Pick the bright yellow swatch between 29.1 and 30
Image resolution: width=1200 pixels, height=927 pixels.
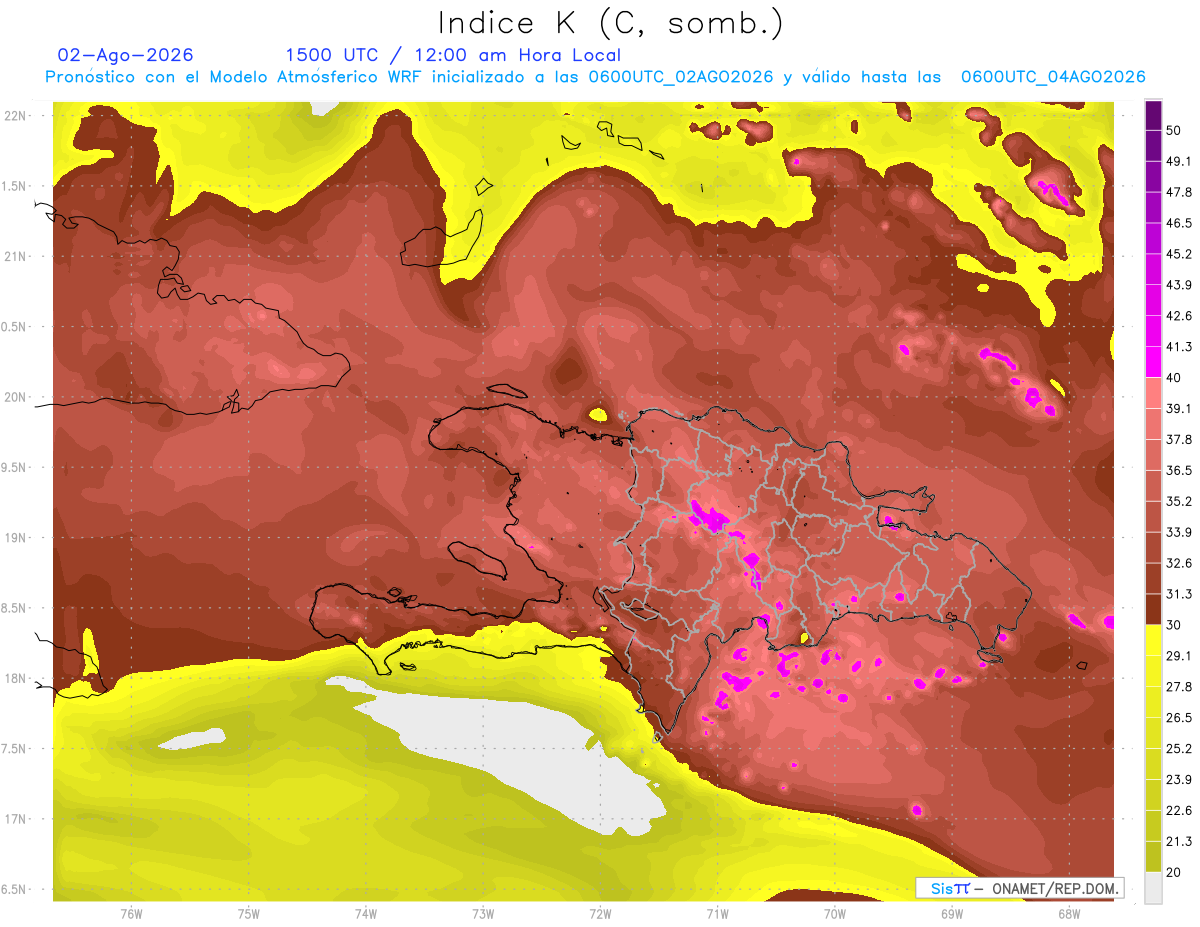click(1153, 639)
